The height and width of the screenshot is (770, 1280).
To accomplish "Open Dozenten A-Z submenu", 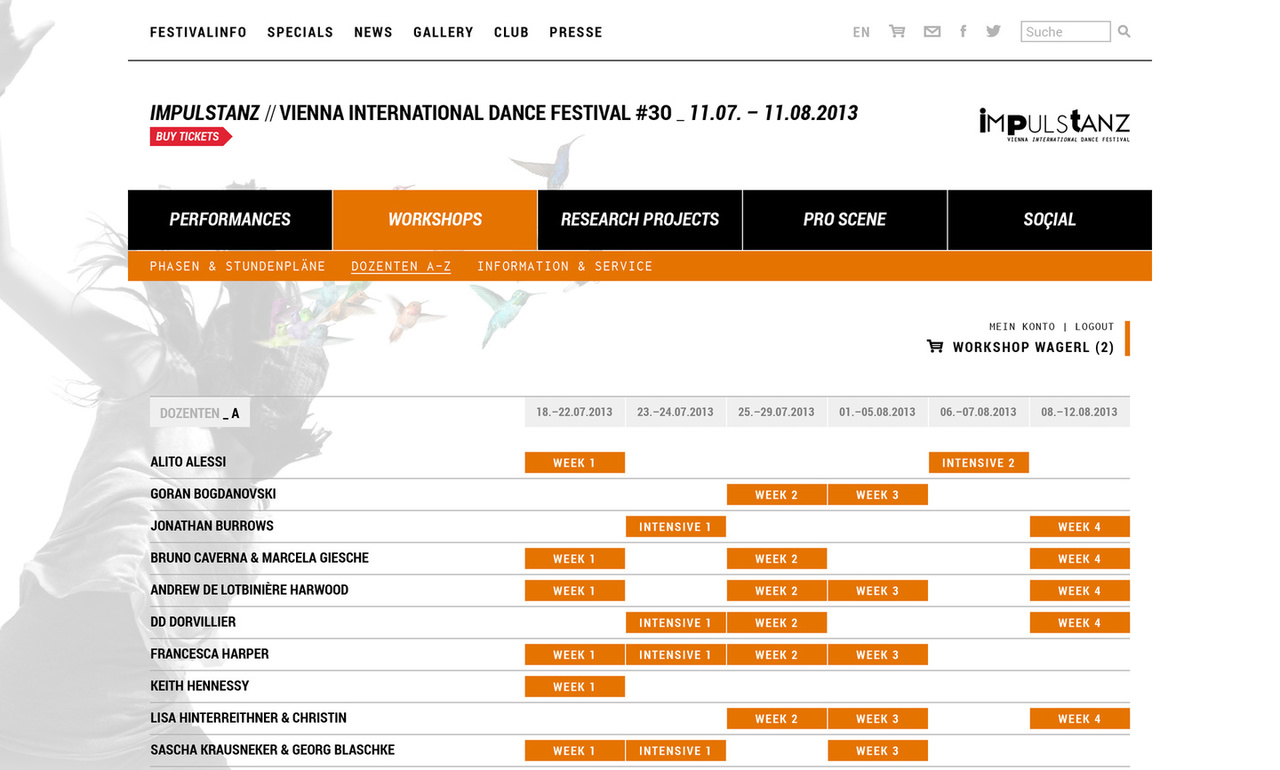I will (401, 266).
